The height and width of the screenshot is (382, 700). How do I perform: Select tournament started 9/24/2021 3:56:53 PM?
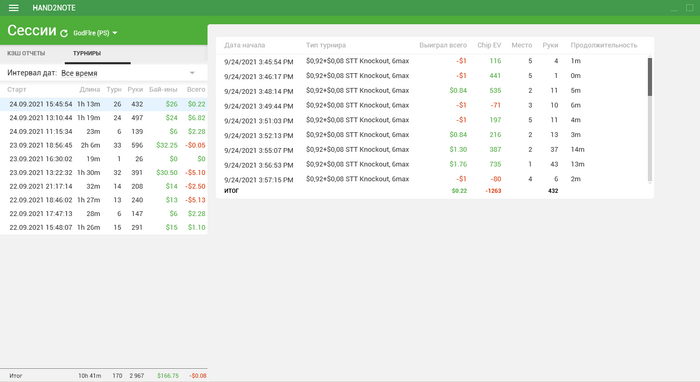pyautogui.click(x=432, y=164)
